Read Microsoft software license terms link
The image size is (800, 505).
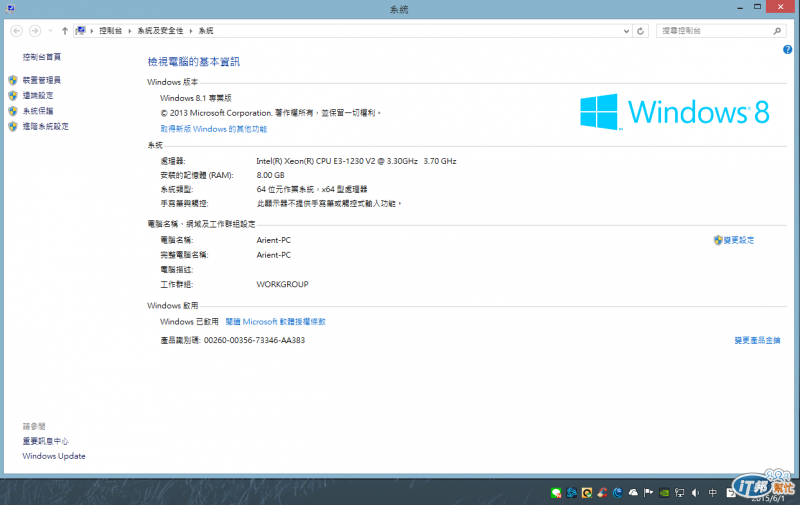point(276,322)
